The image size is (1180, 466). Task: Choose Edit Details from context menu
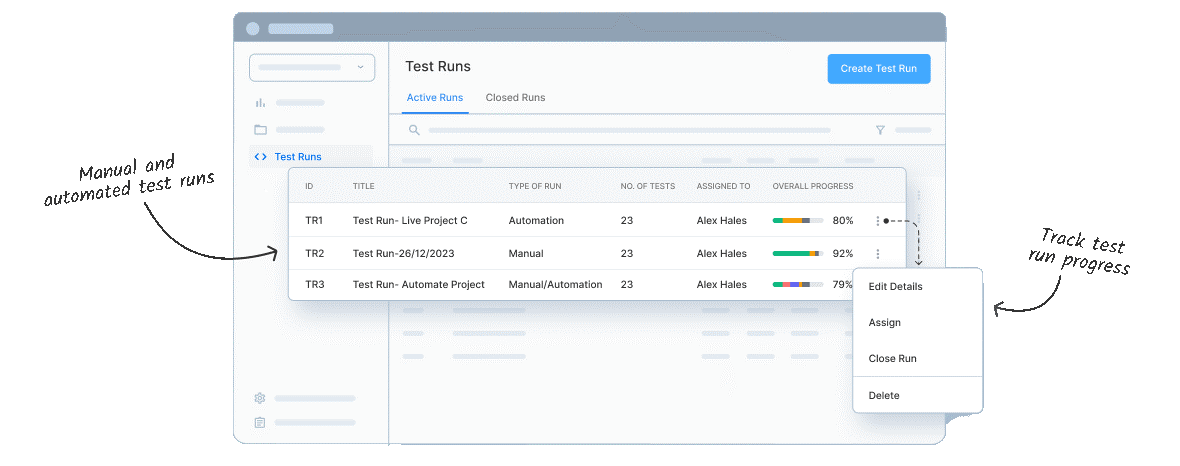tap(896, 287)
